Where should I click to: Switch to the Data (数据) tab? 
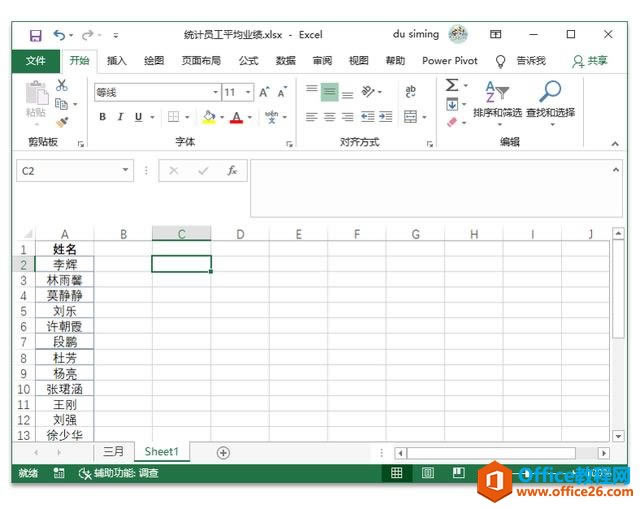285,61
